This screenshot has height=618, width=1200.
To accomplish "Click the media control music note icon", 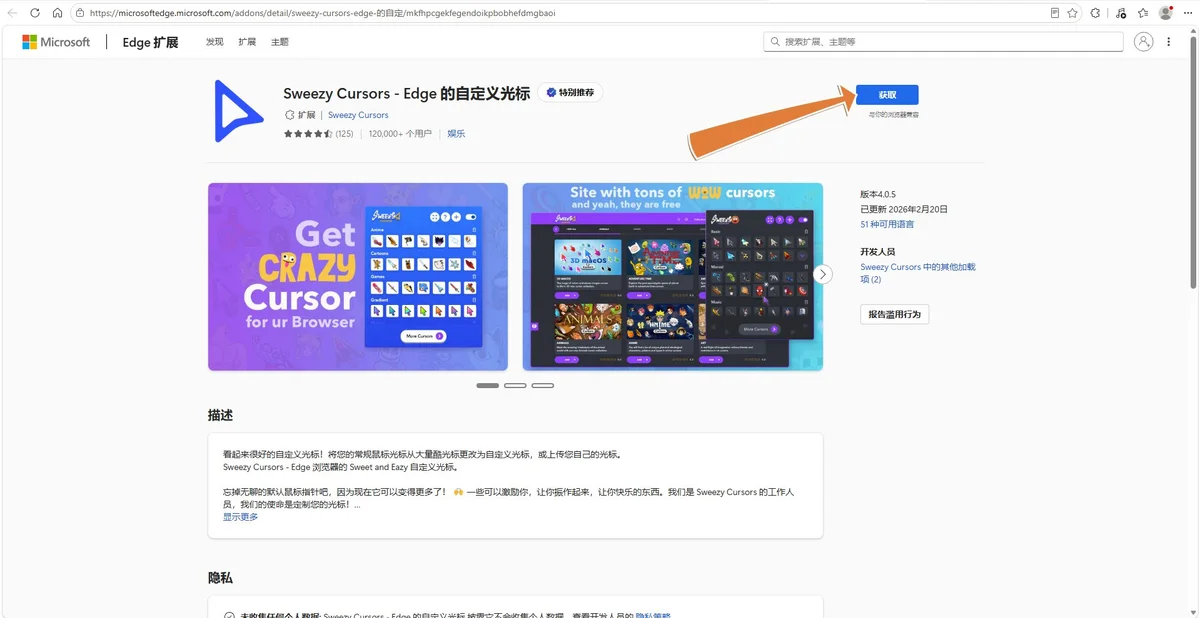I will coord(1120,13).
